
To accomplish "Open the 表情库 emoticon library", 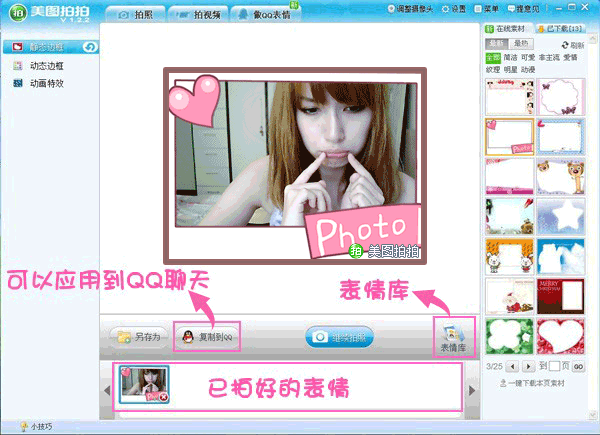I will [453, 338].
